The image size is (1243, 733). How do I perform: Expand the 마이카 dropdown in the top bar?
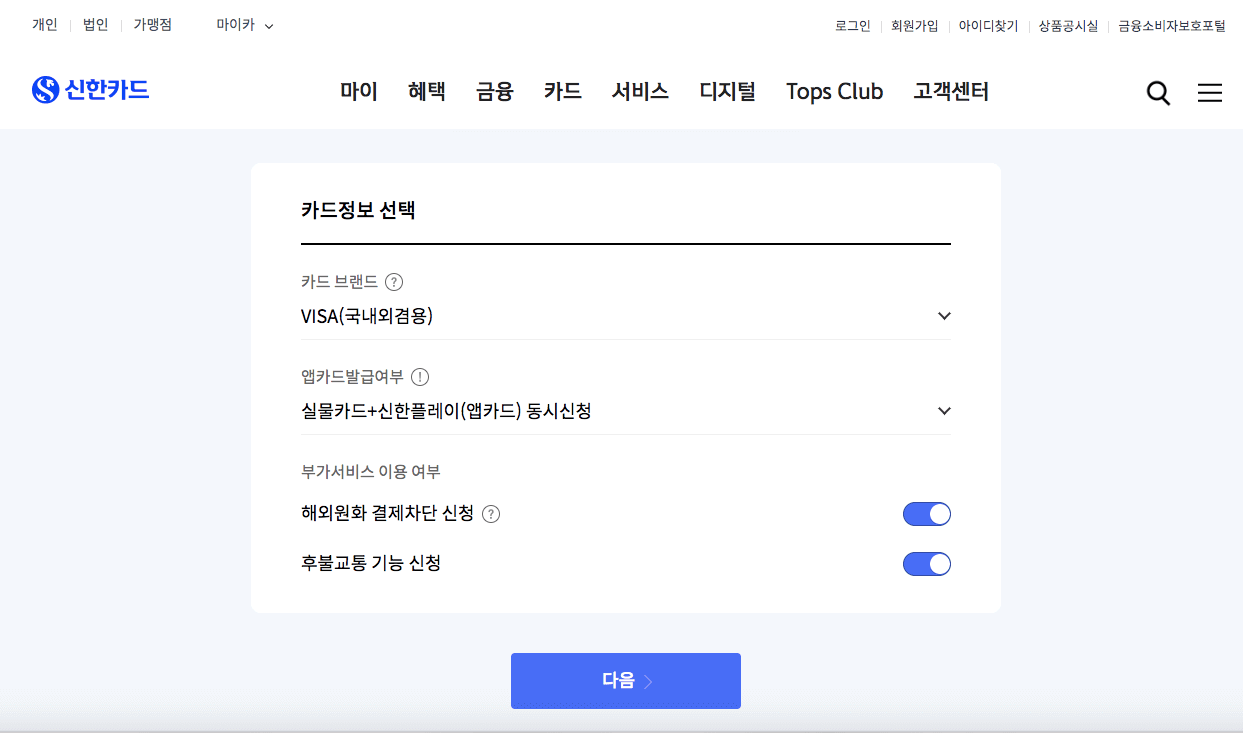243,24
